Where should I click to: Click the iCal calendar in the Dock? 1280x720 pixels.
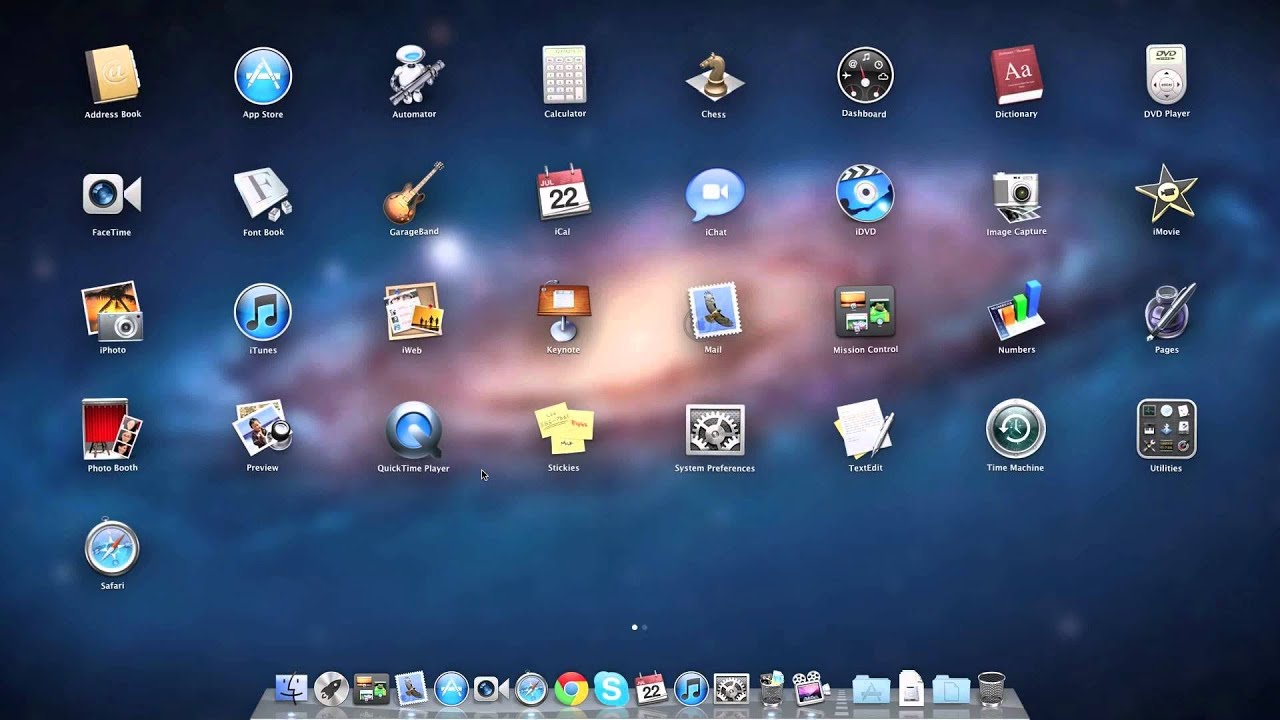pyautogui.click(x=651, y=688)
